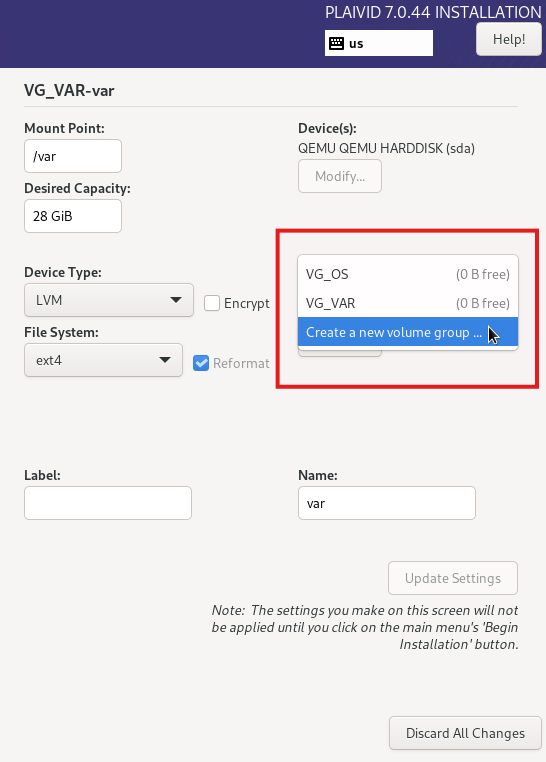Open the File System ext4 dropdown
This screenshot has width=546, height=762.
(x=103, y=360)
